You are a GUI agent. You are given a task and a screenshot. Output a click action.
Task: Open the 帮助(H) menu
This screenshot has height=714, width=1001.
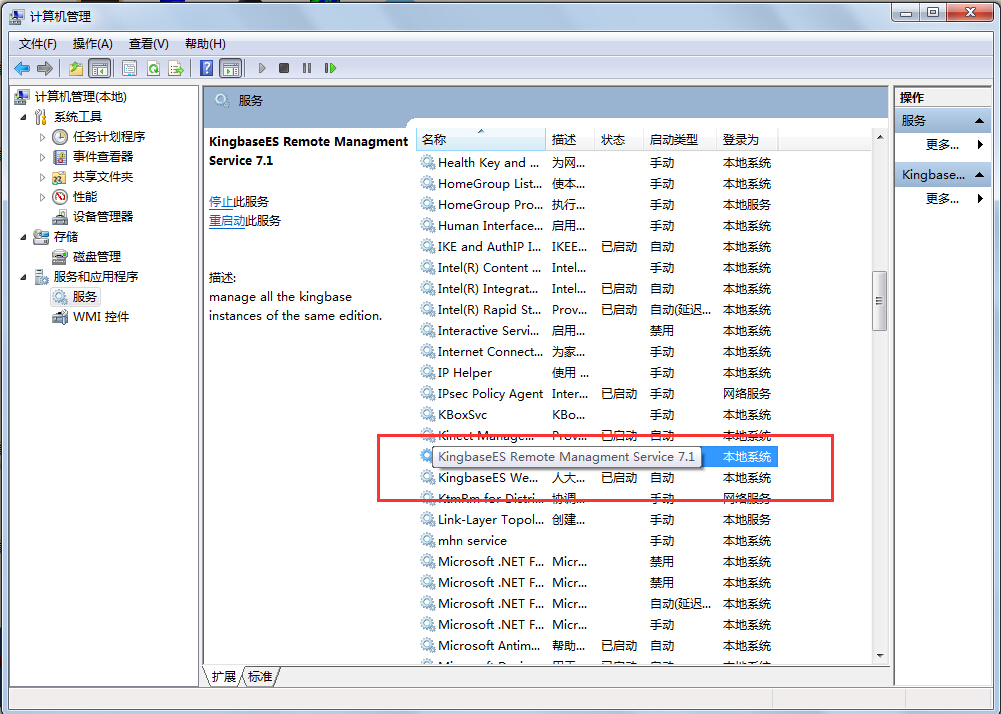coord(205,44)
